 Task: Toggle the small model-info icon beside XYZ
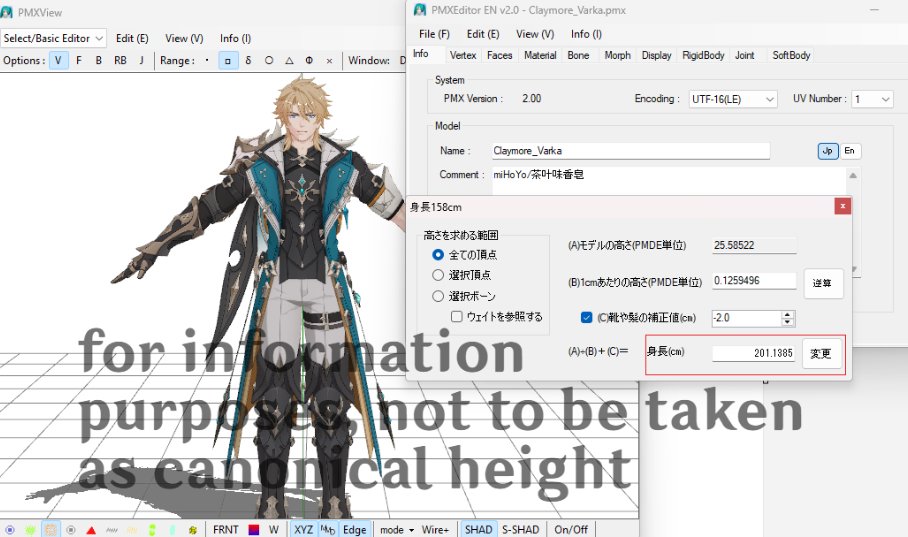coord(328,529)
